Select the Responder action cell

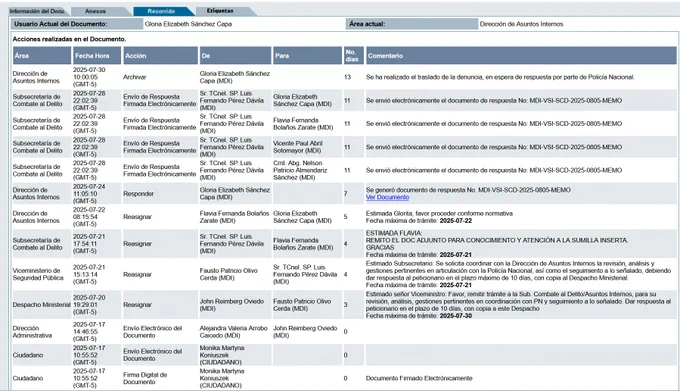coord(138,194)
